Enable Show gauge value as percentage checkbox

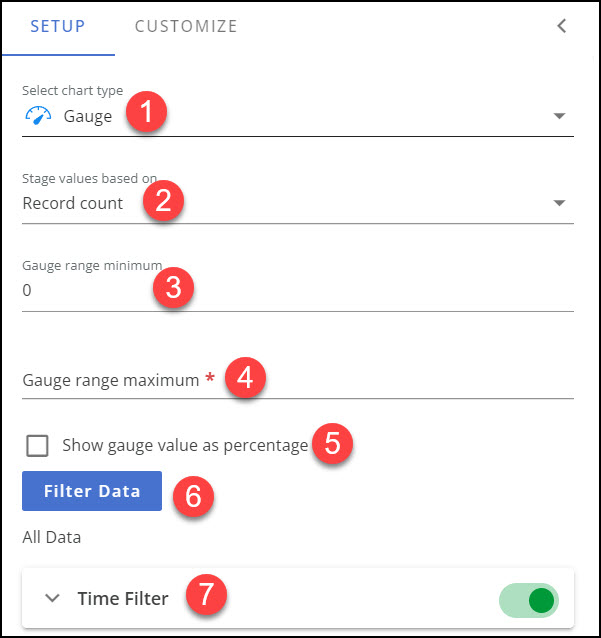[37, 446]
